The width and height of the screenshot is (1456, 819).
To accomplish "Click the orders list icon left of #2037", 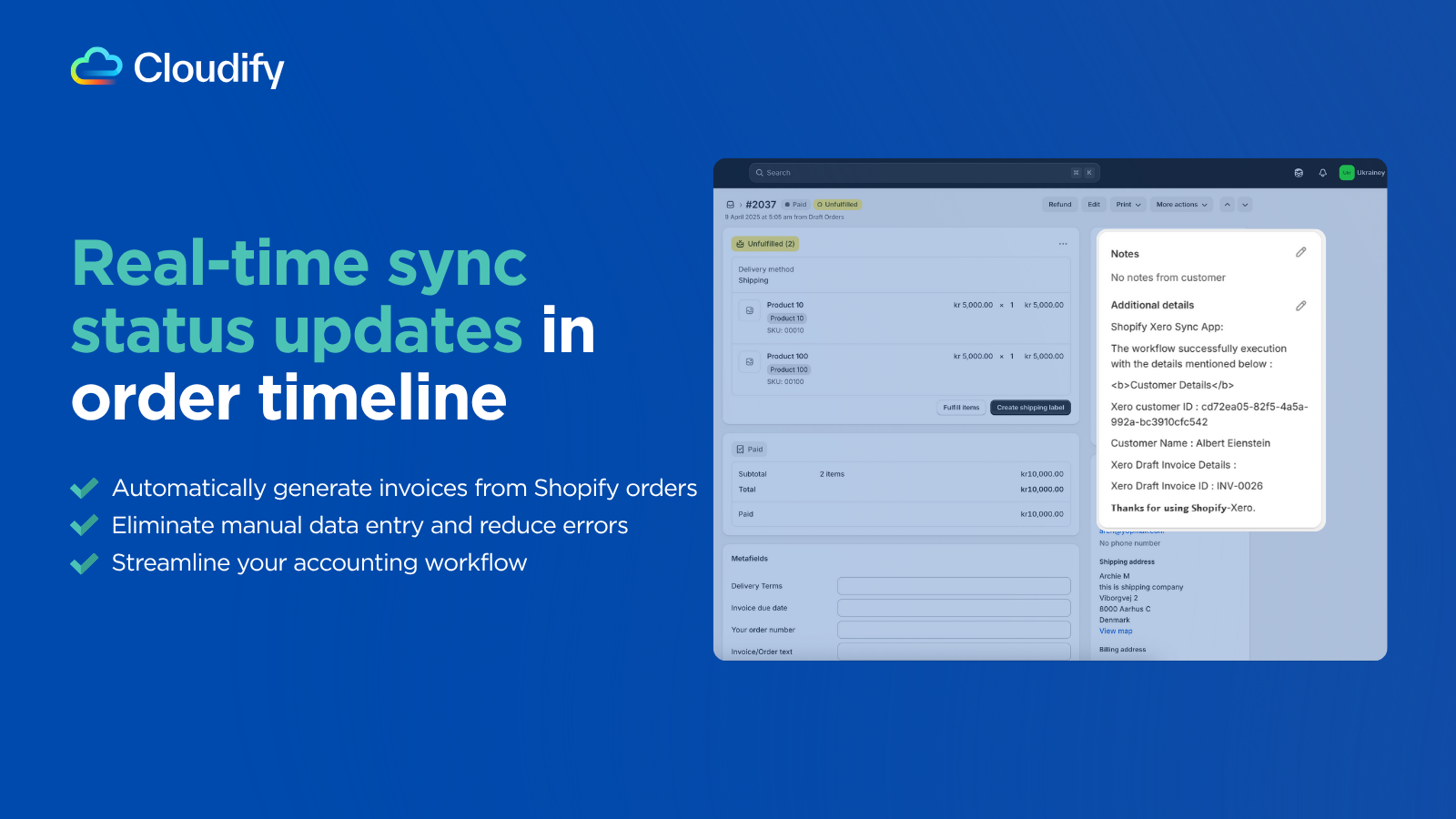I will pos(730,204).
